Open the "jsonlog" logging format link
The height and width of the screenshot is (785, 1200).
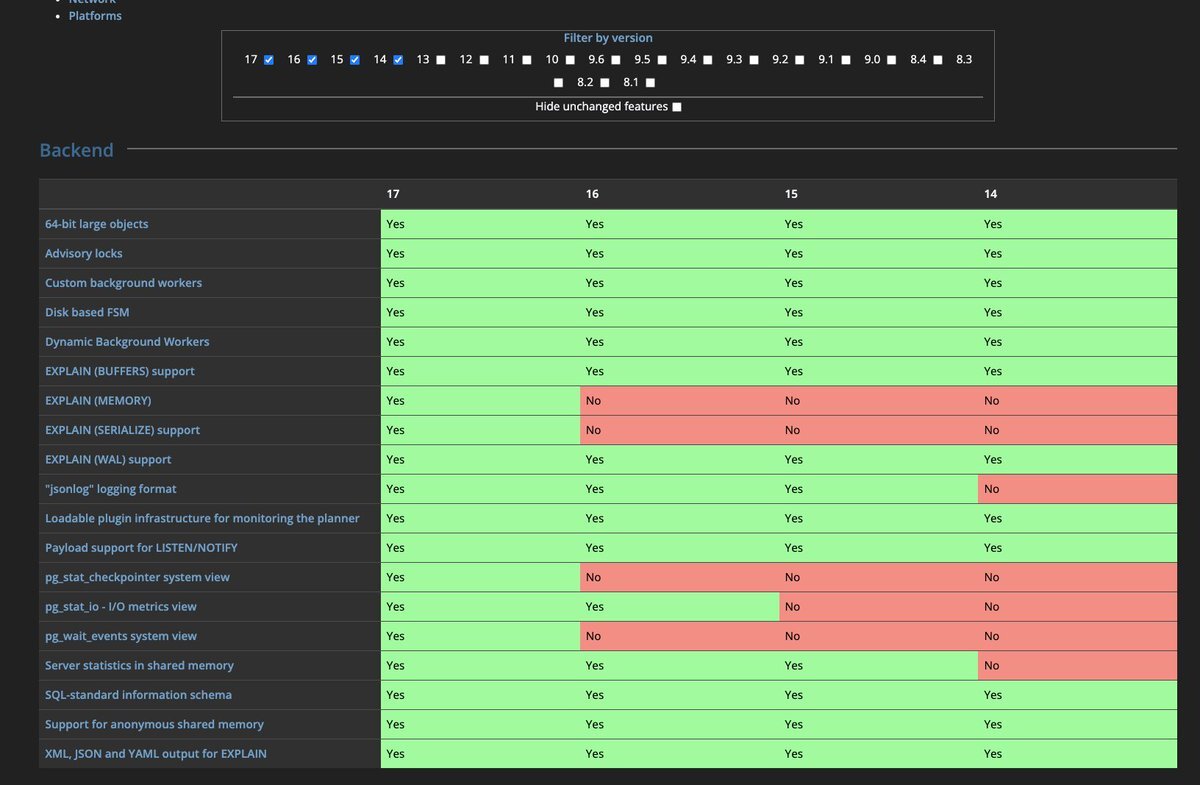111,489
